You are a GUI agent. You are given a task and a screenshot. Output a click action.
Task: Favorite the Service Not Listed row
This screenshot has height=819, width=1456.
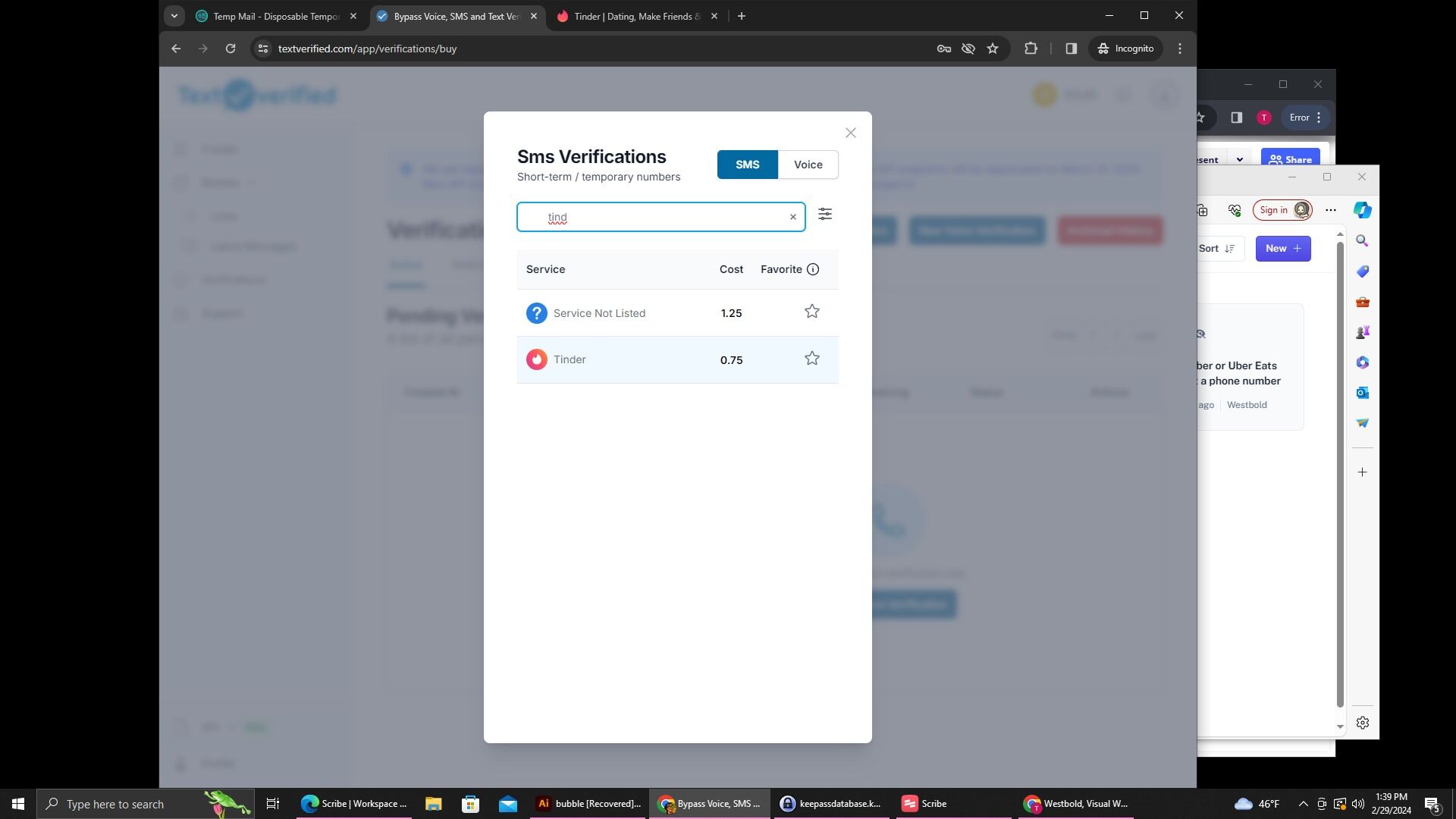[812, 312]
